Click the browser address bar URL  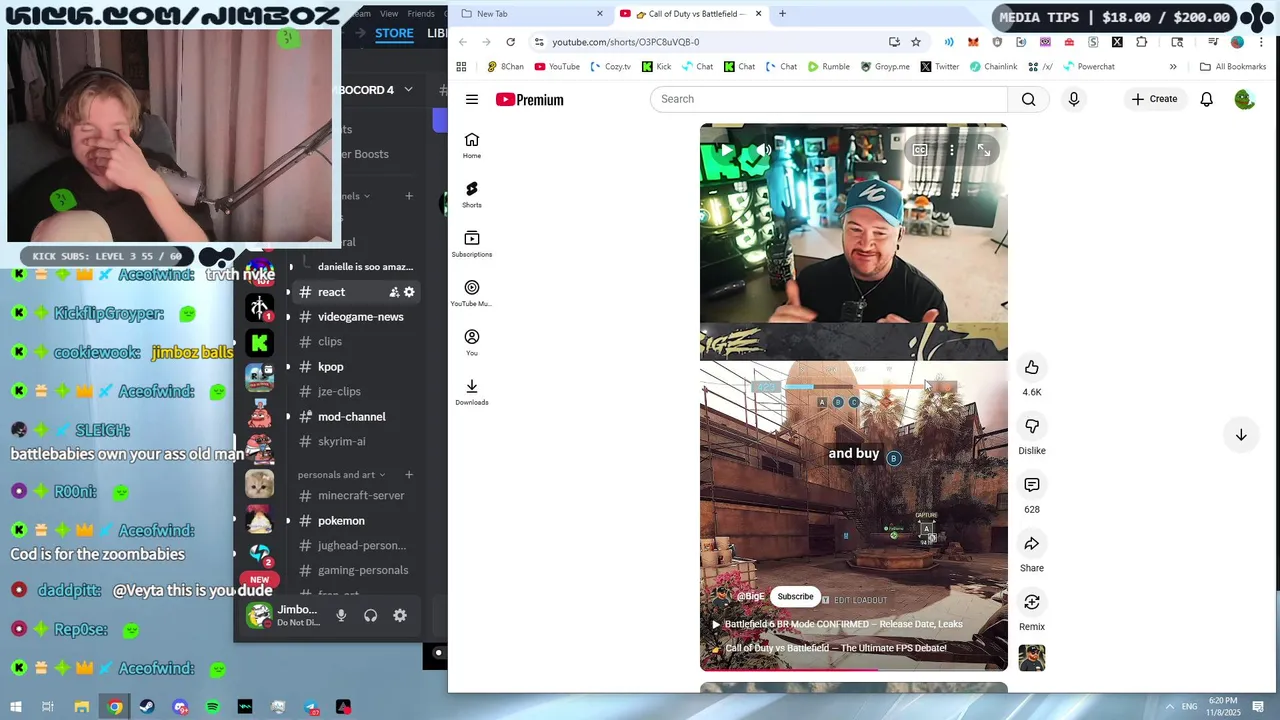[626, 42]
